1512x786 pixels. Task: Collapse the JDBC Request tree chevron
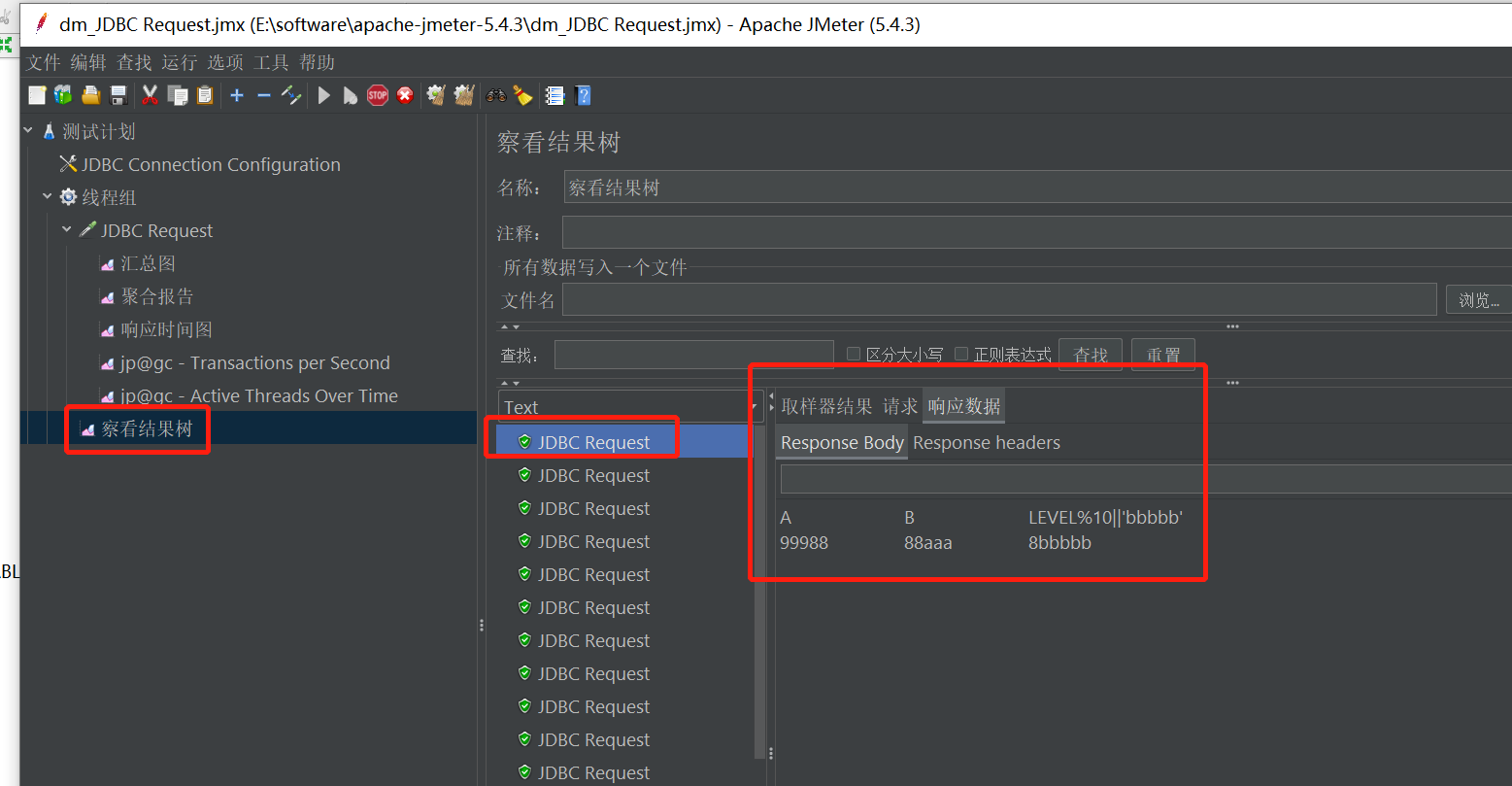[66, 229]
